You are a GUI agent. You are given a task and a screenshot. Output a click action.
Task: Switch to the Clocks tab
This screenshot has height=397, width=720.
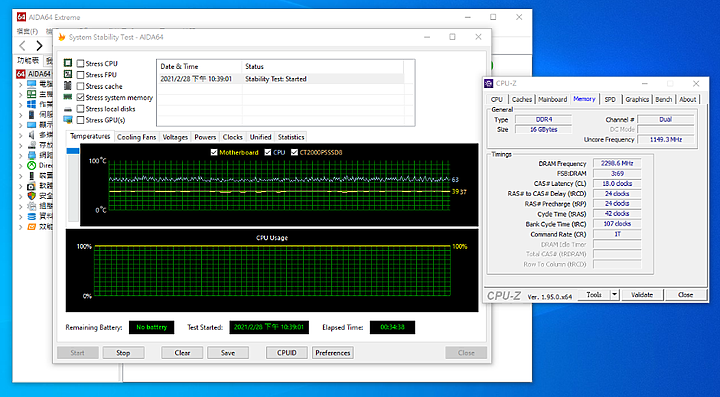click(x=233, y=137)
